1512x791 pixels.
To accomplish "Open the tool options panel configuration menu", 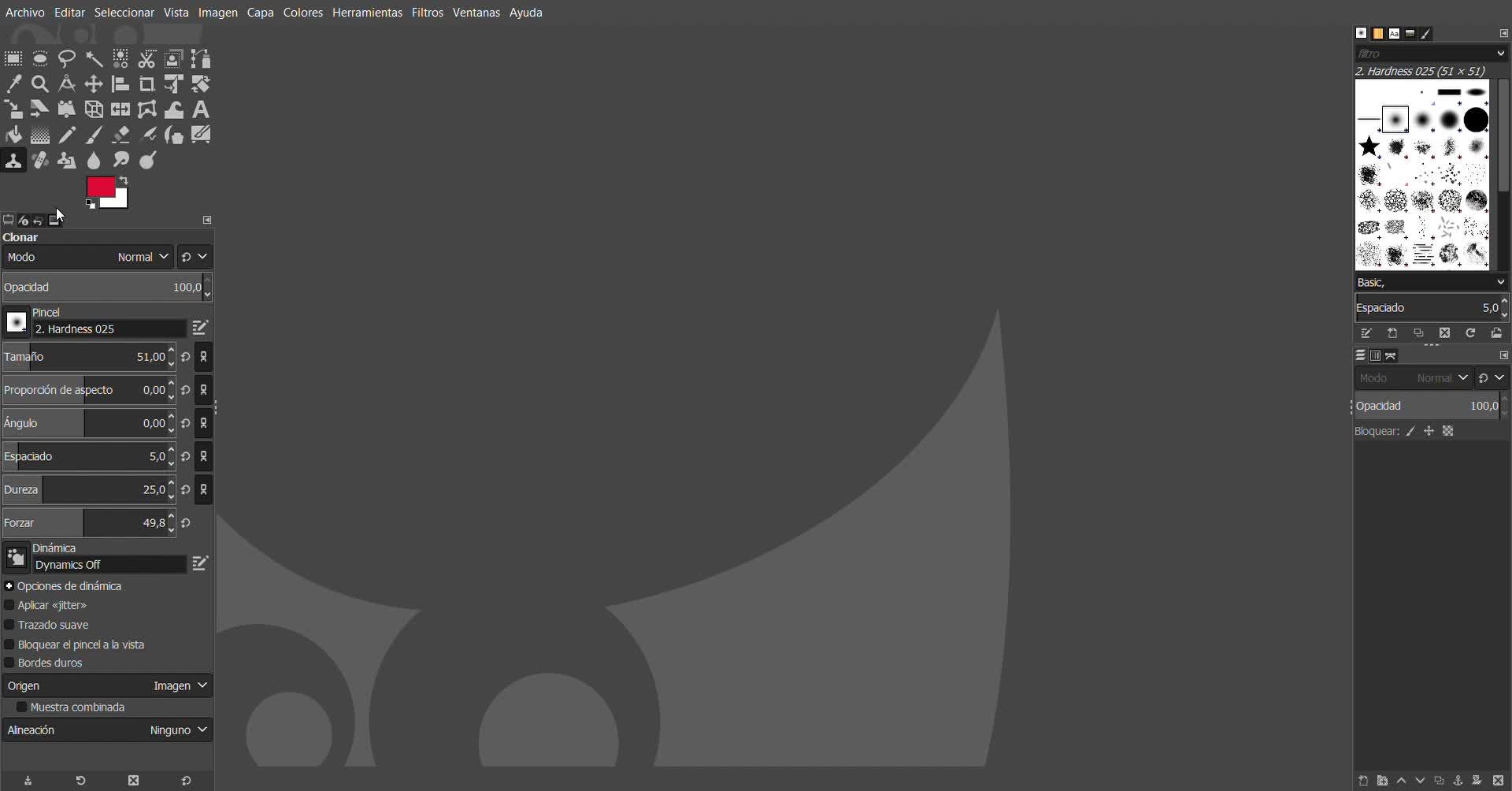I will [207, 220].
